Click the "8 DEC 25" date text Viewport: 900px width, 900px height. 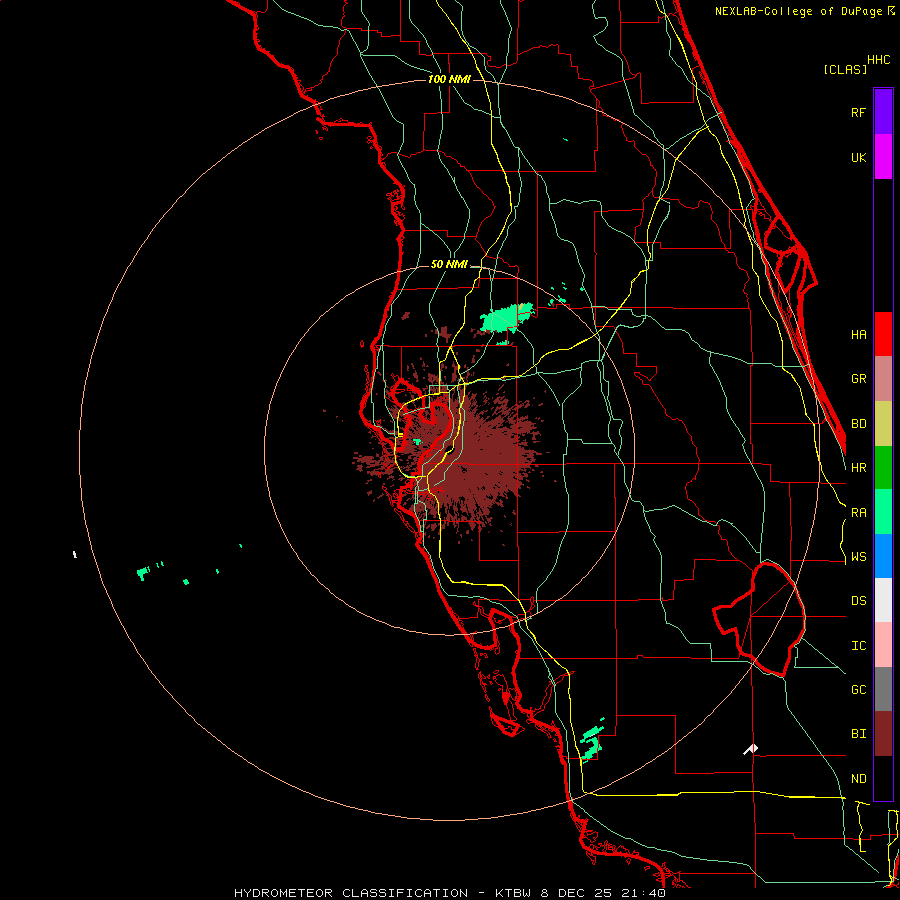click(576, 893)
